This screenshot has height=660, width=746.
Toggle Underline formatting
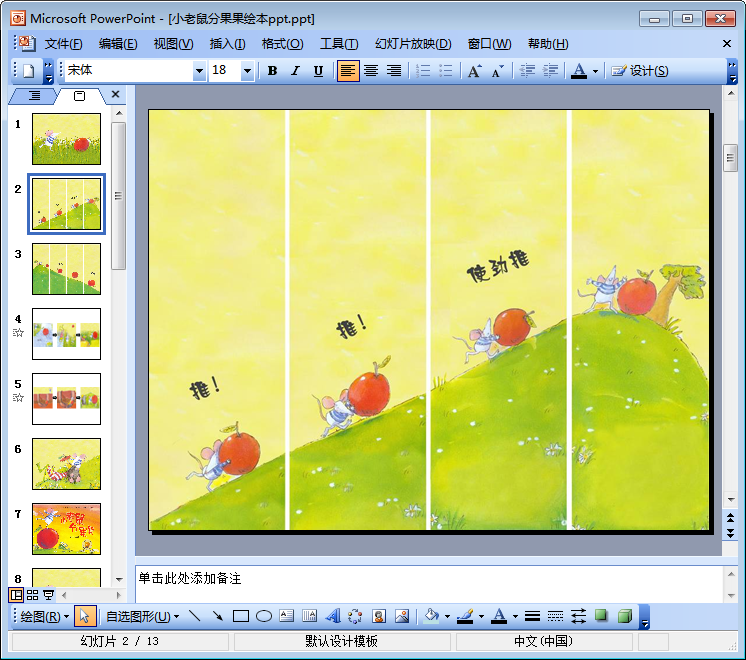click(x=318, y=71)
